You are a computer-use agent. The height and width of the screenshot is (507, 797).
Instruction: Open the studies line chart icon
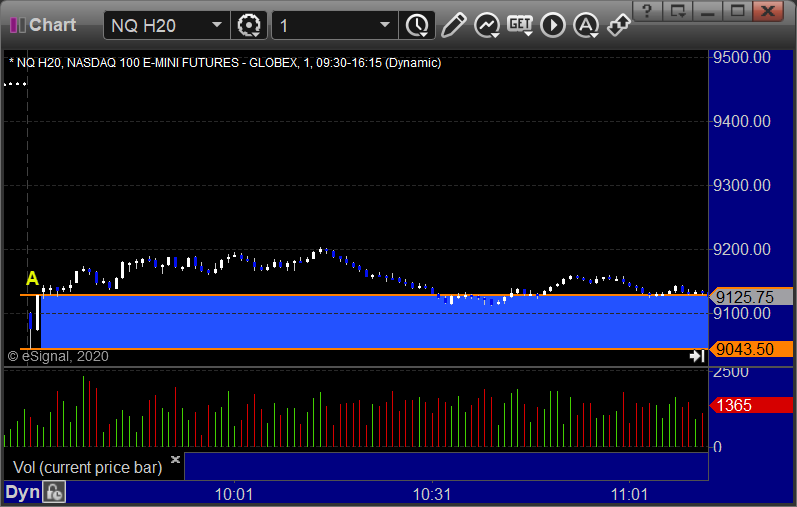point(487,25)
